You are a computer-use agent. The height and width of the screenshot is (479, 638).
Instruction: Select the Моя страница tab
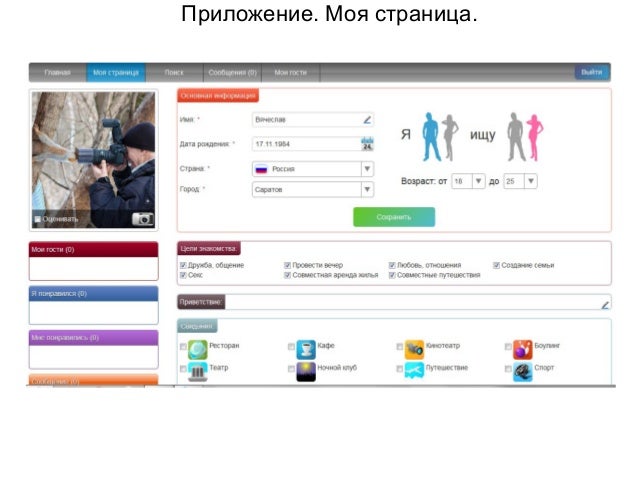(116, 72)
